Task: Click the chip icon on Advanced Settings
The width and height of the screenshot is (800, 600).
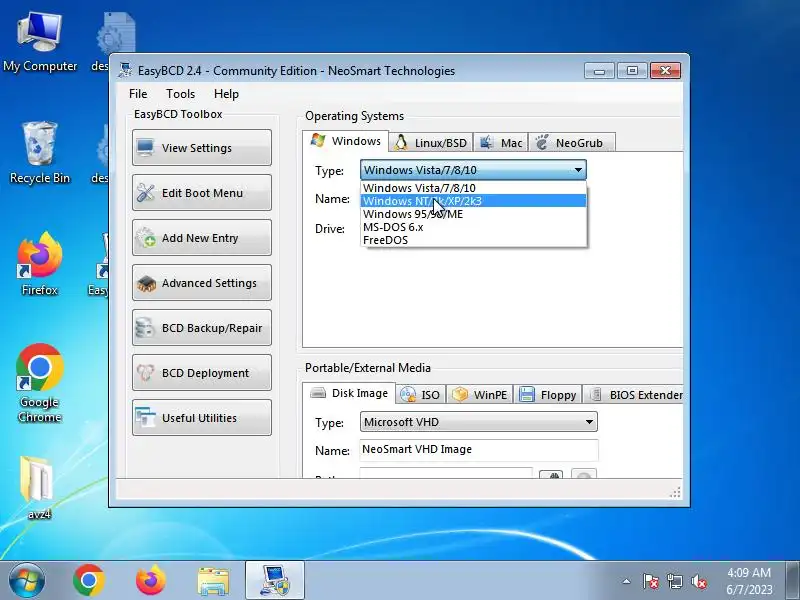Action: [x=146, y=283]
